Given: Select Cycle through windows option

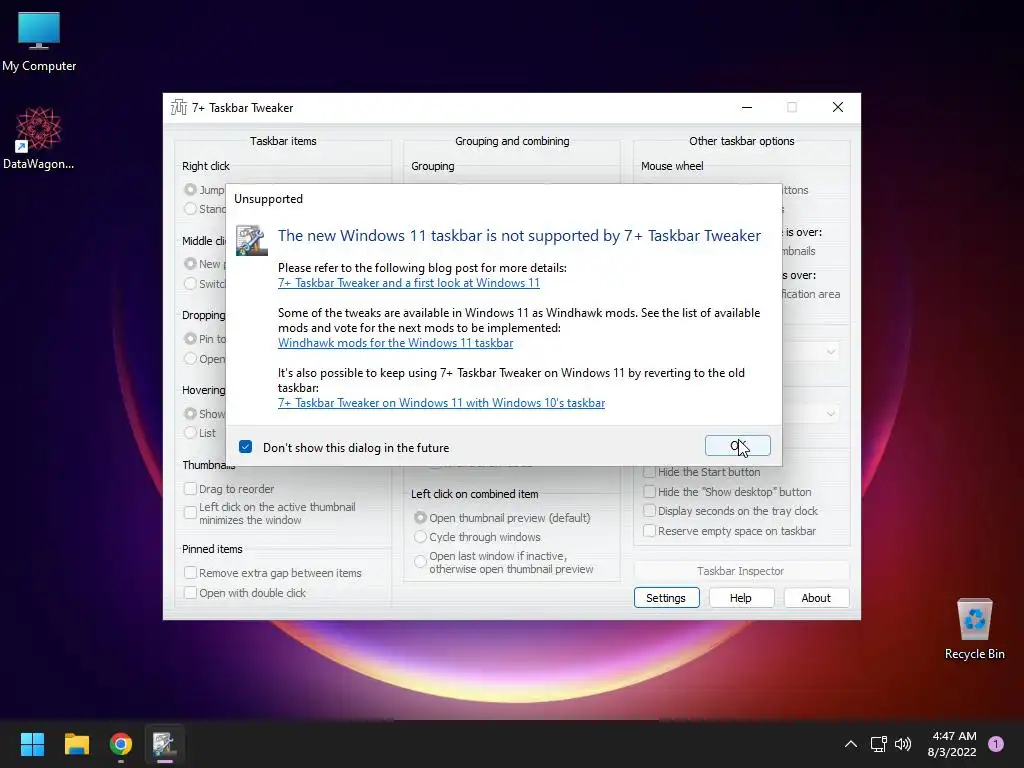Looking at the screenshot, I should pos(421,537).
